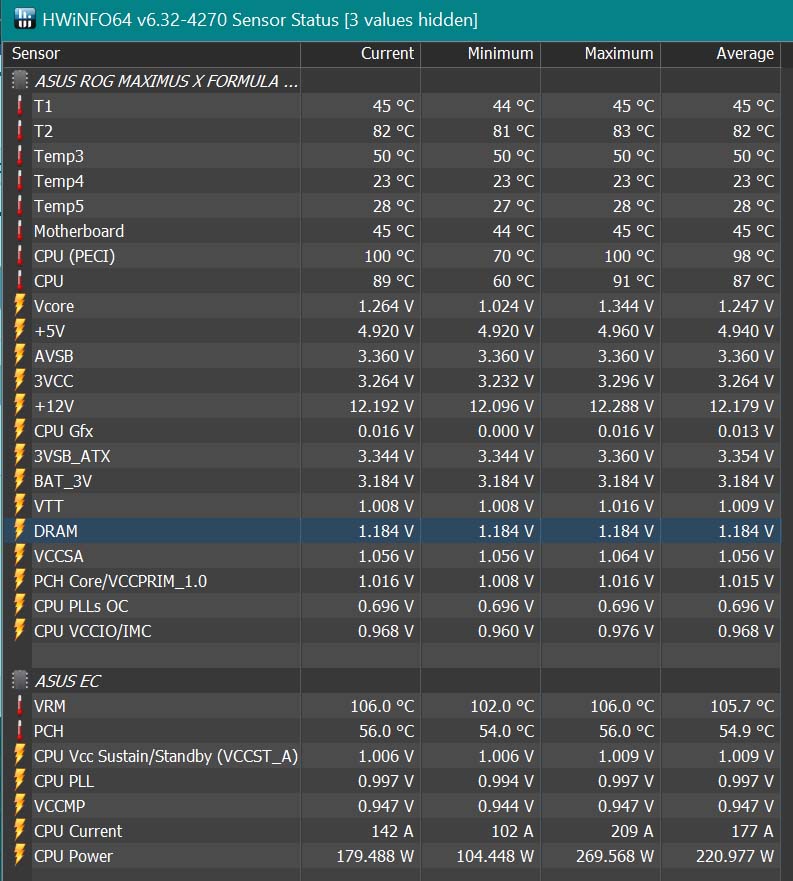Click the lightning bolt icon beside +12V
This screenshot has height=881, width=793.
(20, 405)
